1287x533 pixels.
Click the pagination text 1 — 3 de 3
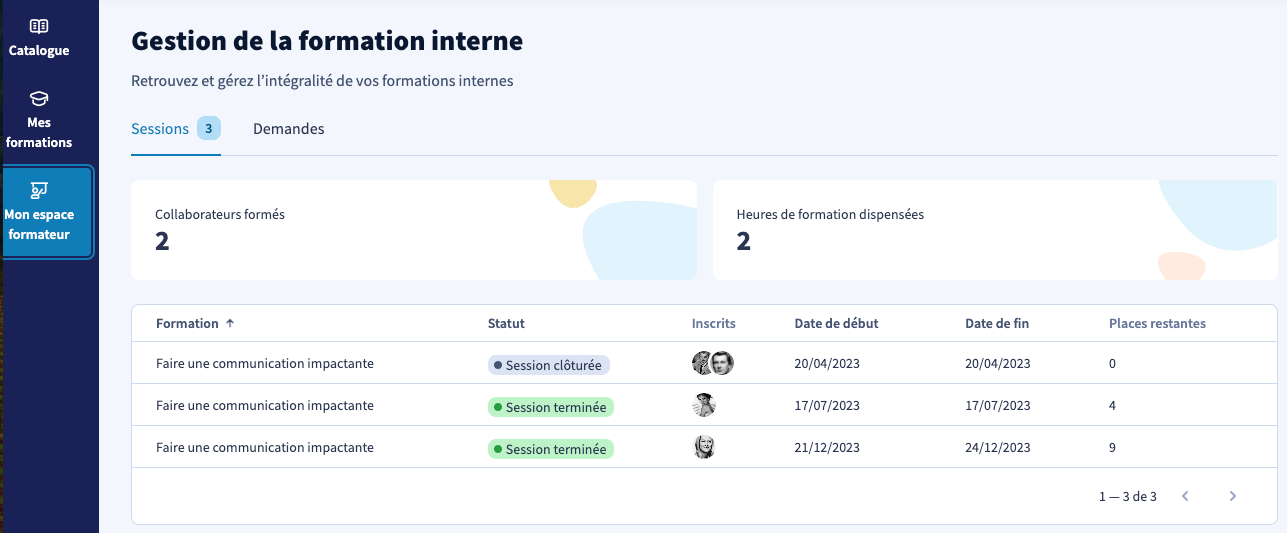tap(1127, 496)
